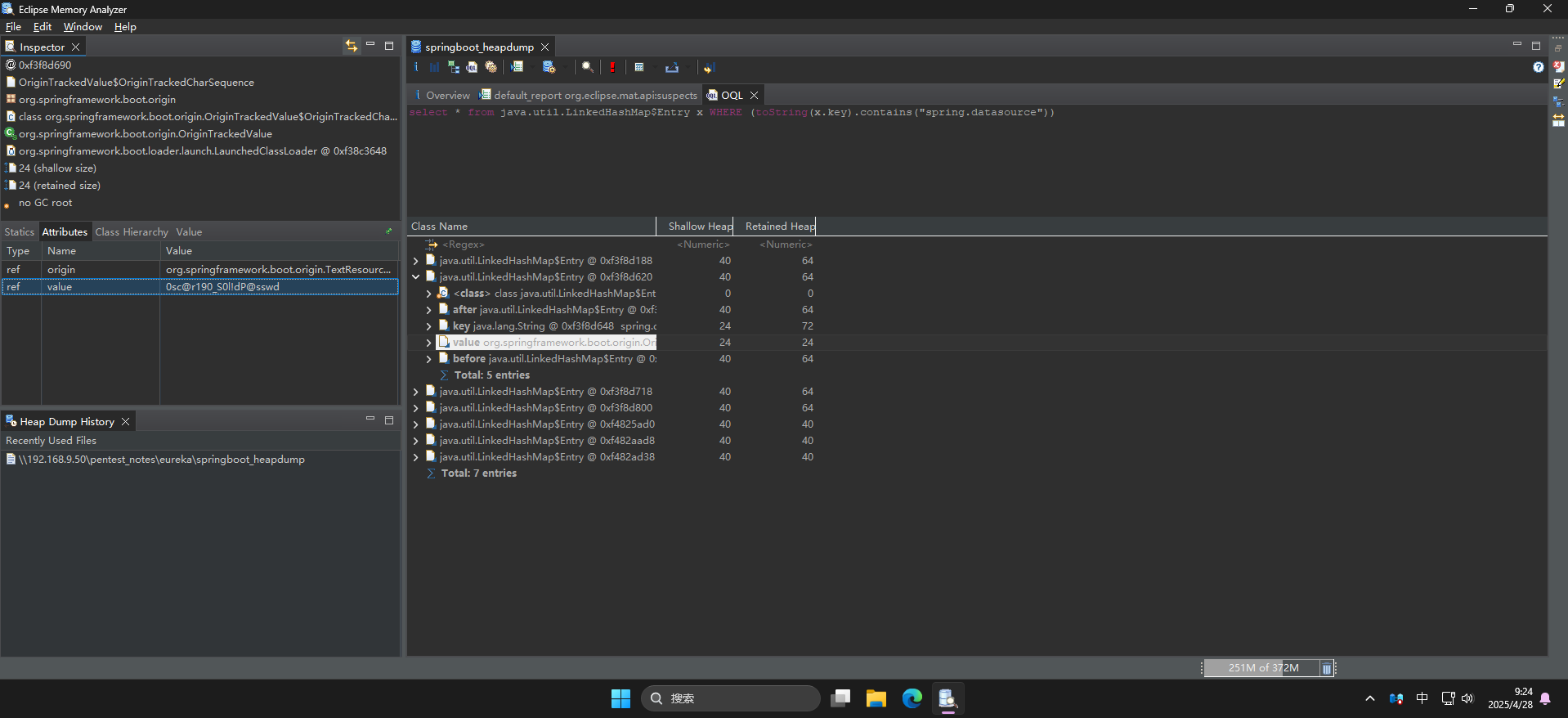This screenshot has height=718, width=1568.
Task: Open the Compare Basket sidebar icon
Action: click(1558, 119)
